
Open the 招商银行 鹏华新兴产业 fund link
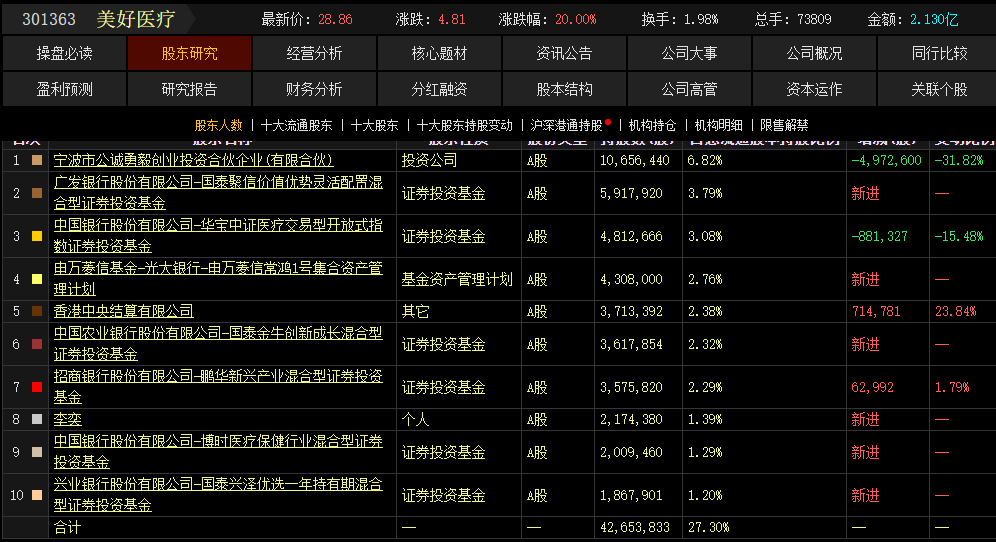[219, 387]
